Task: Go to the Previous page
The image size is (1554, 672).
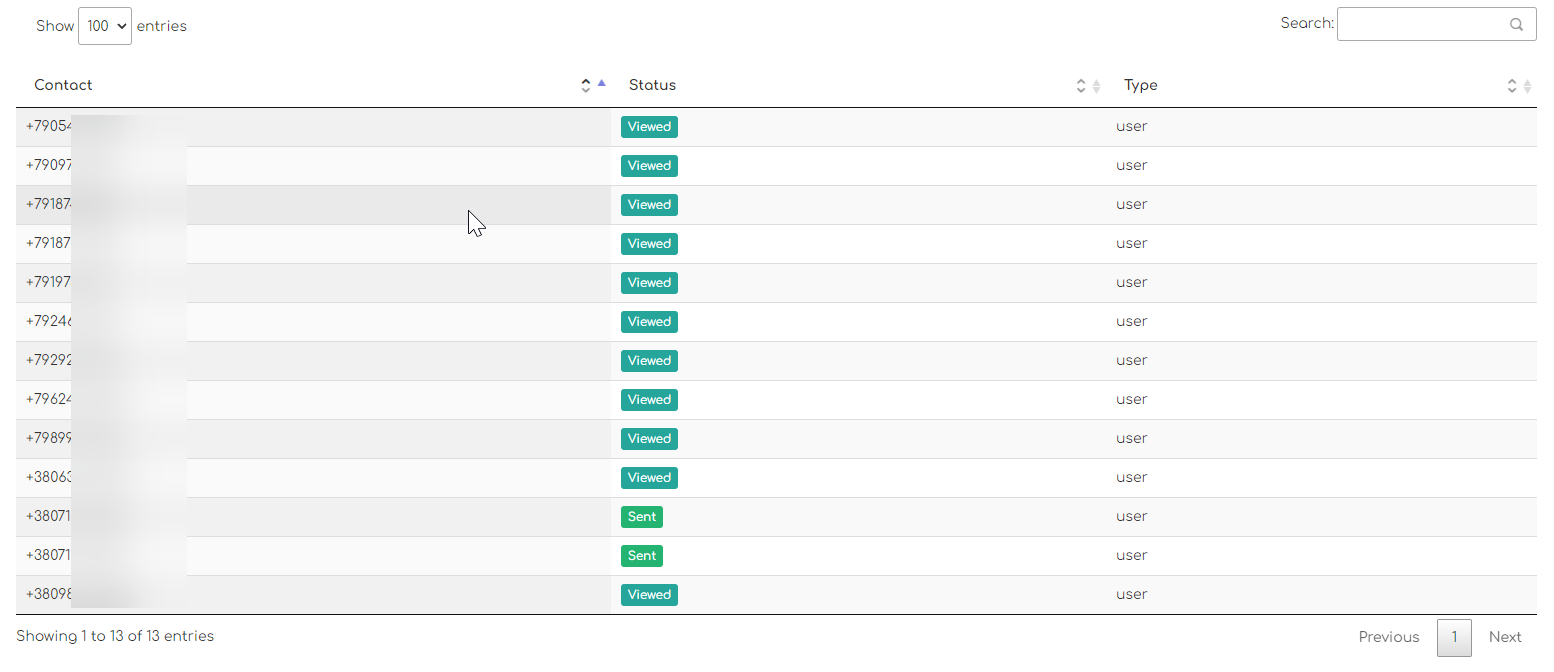Action: (x=1388, y=637)
